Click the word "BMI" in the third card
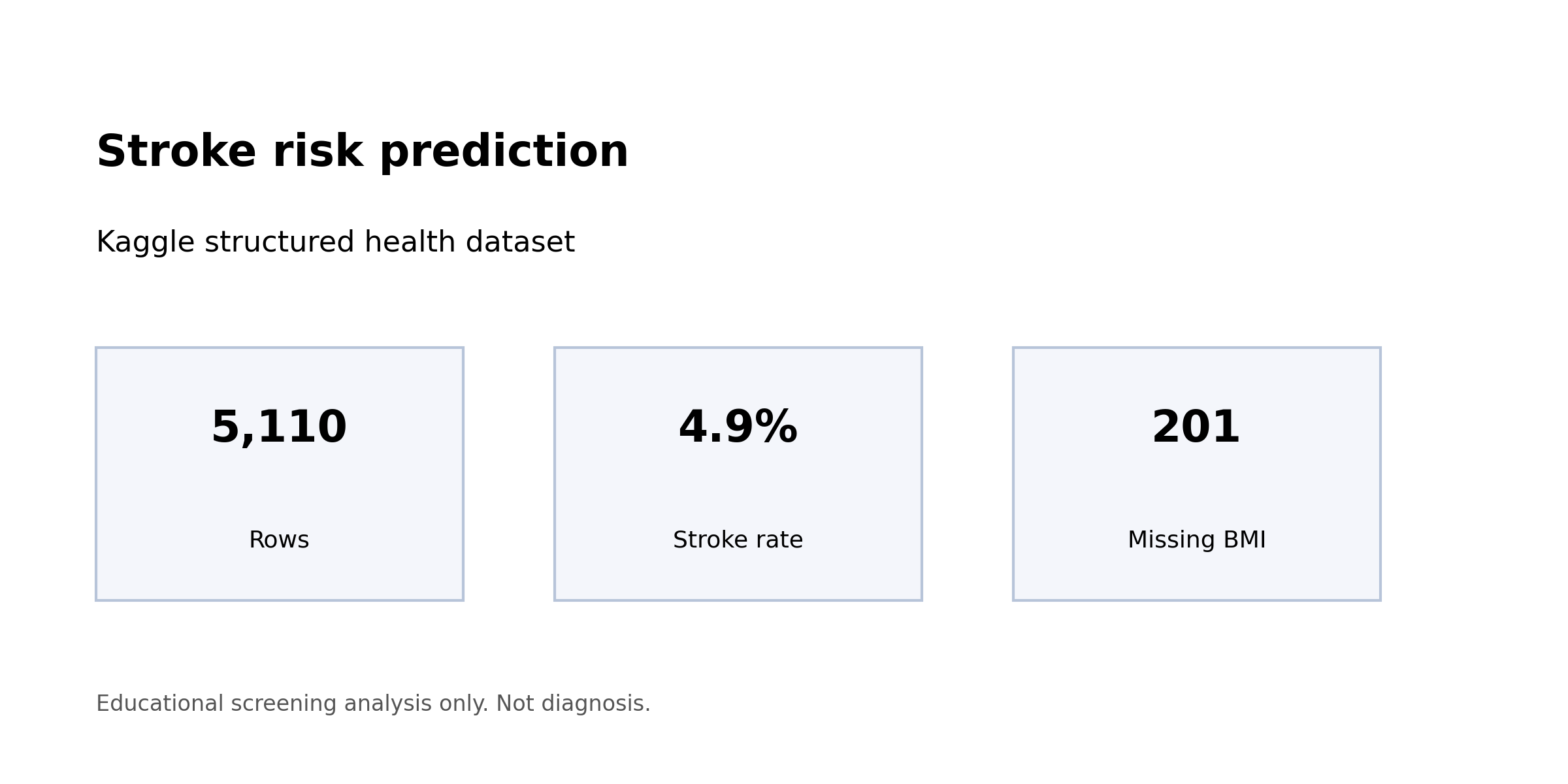The image size is (1568, 784). [1243, 540]
